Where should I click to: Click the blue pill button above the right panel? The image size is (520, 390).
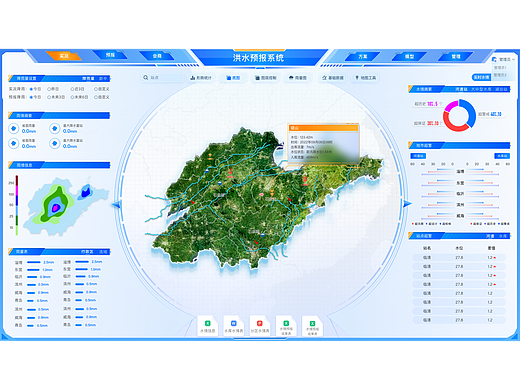tap(481, 77)
